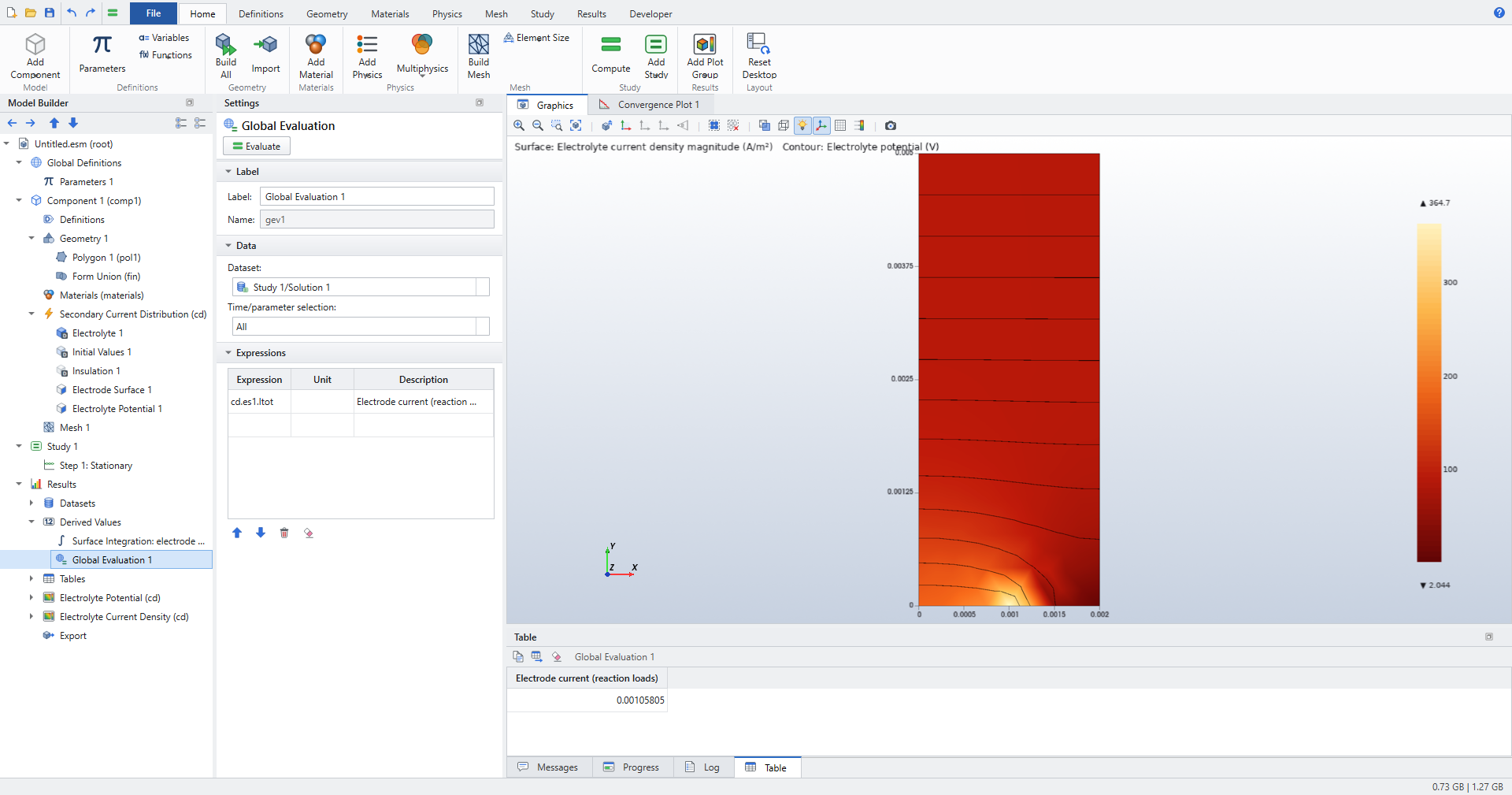Zoom in on the Graphics view
This screenshot has width=1512, height=795.
coord(519,125)
